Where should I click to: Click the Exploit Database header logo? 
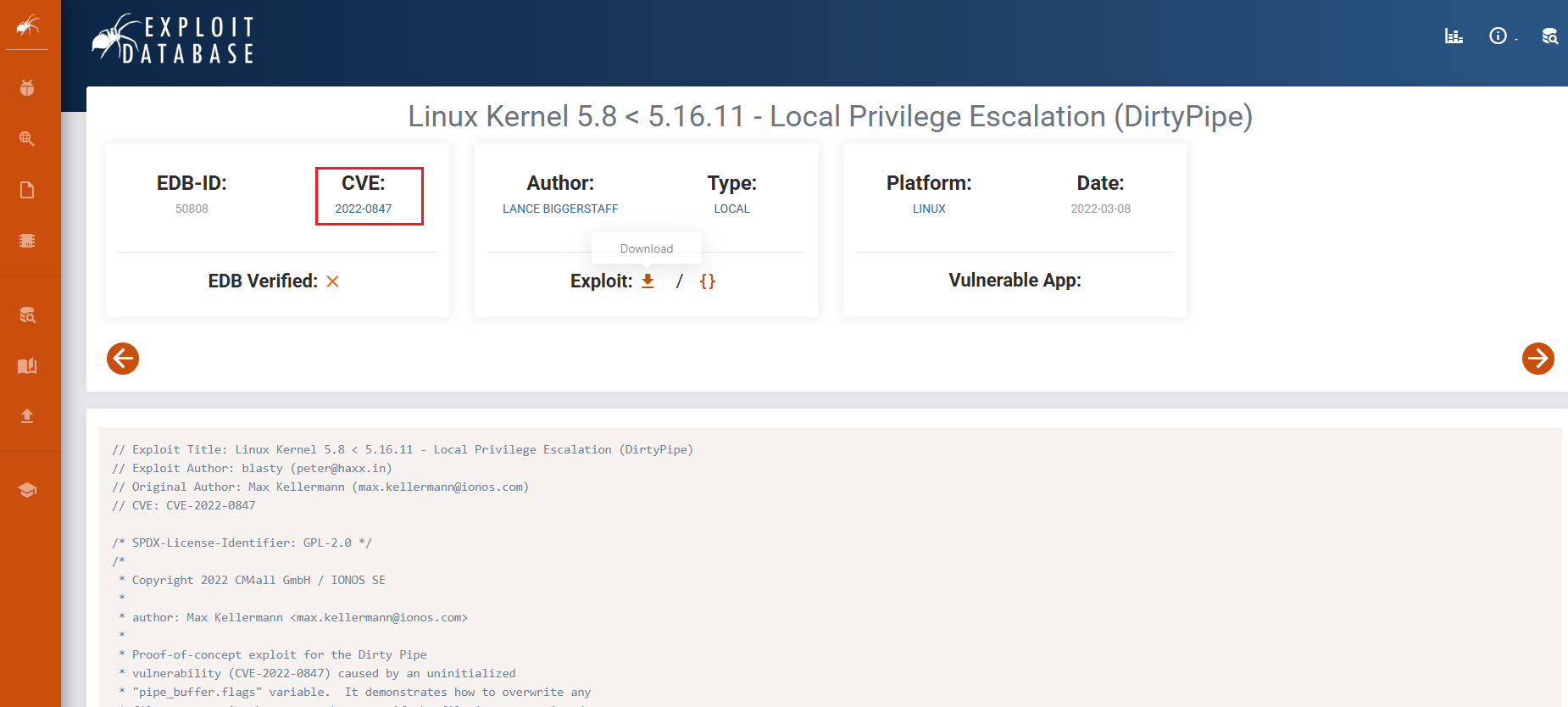pyautogui.click(x=174, y=39)
